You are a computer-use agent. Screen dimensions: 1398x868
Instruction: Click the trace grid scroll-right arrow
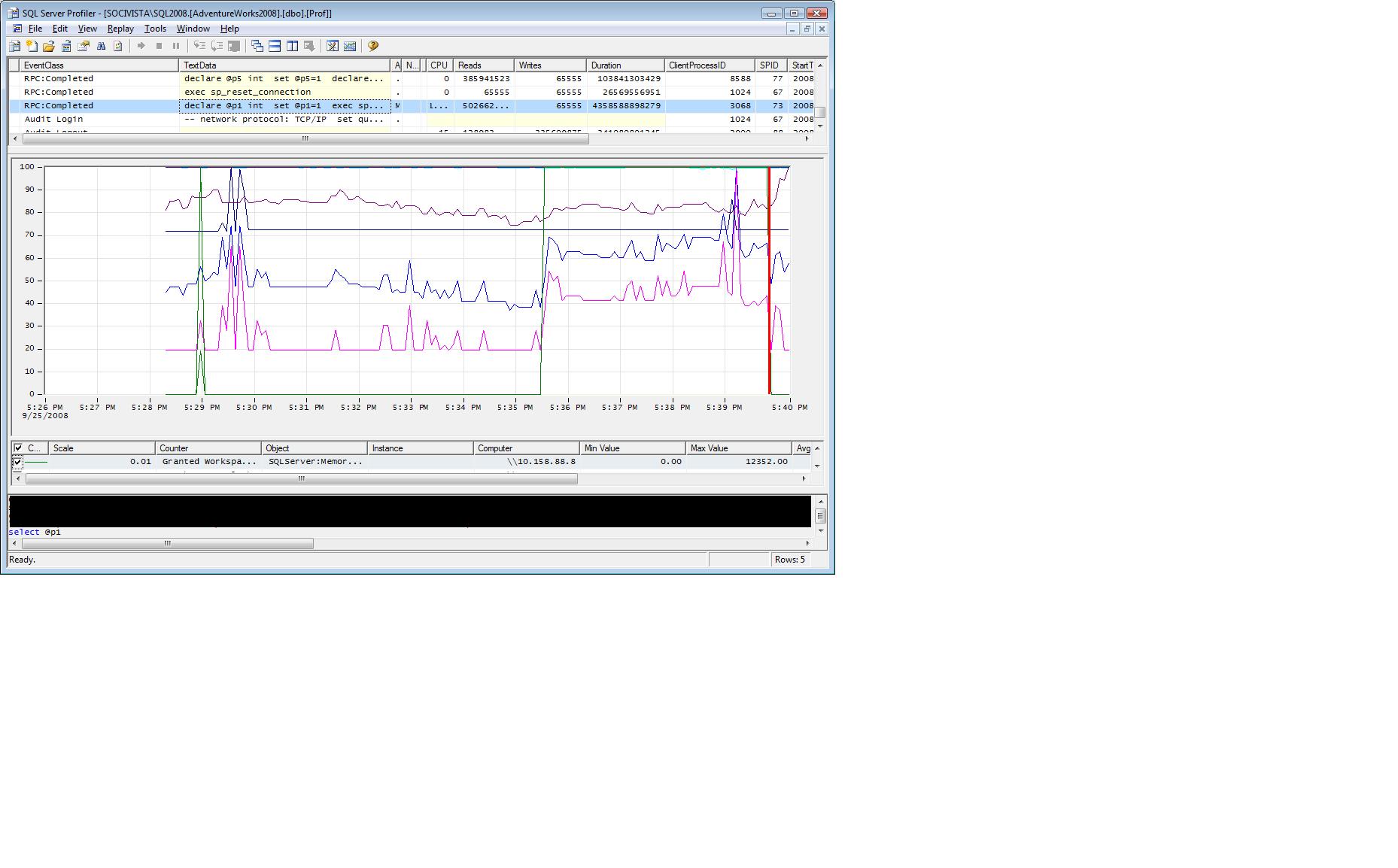(x=807, y=139)
